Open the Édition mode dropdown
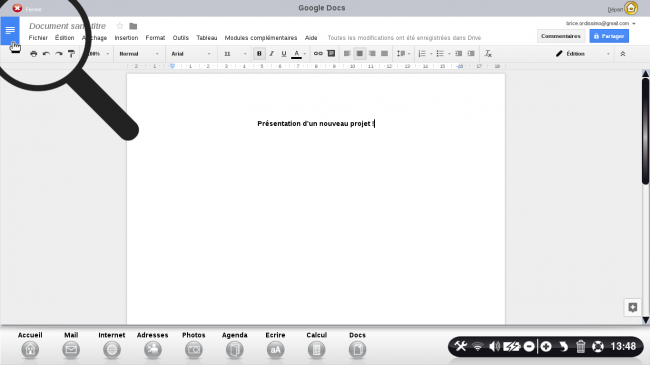 click(582, 54)
